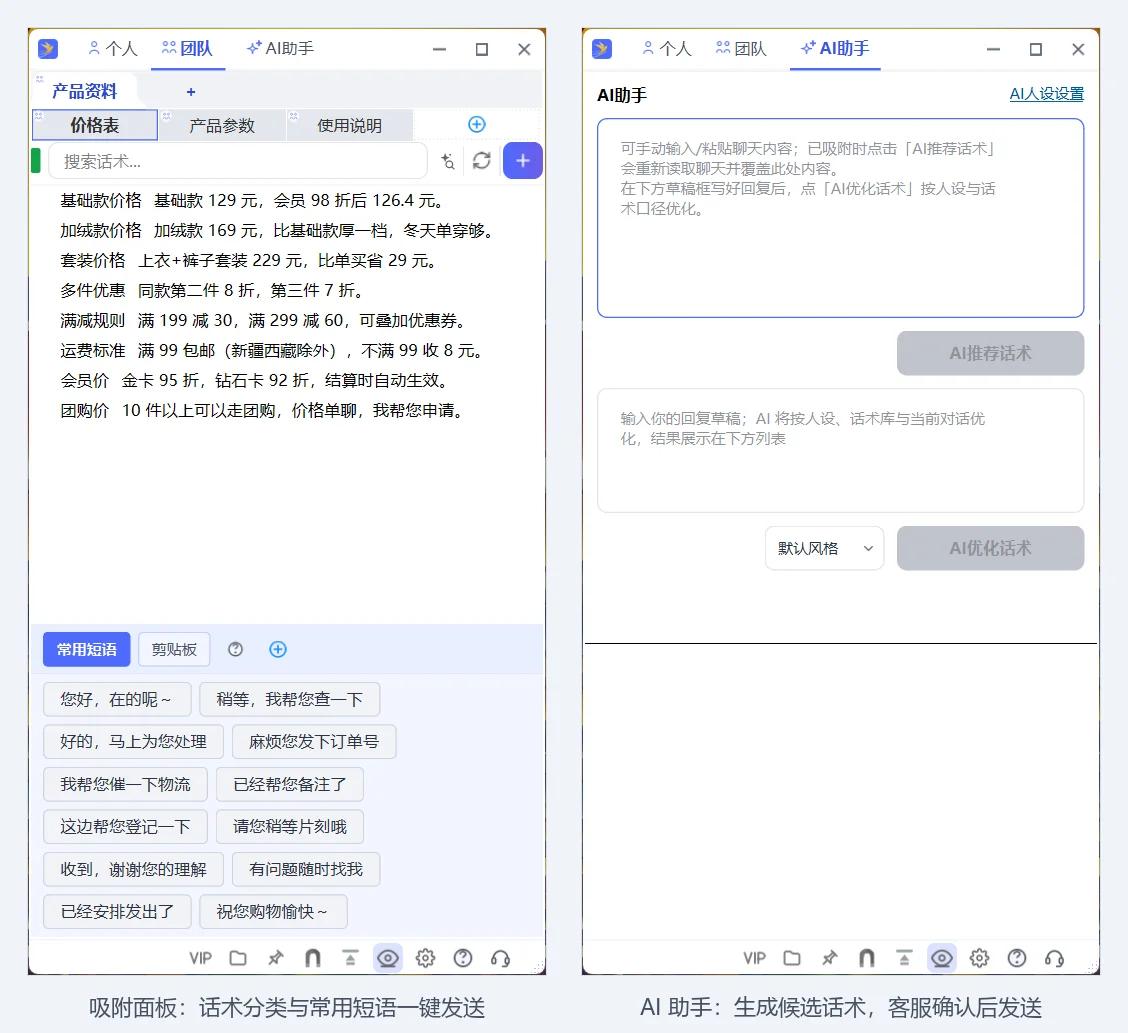Click the help icon next to 剪贴板
Screen dimensions: 1128x1033
pos(235,650)
